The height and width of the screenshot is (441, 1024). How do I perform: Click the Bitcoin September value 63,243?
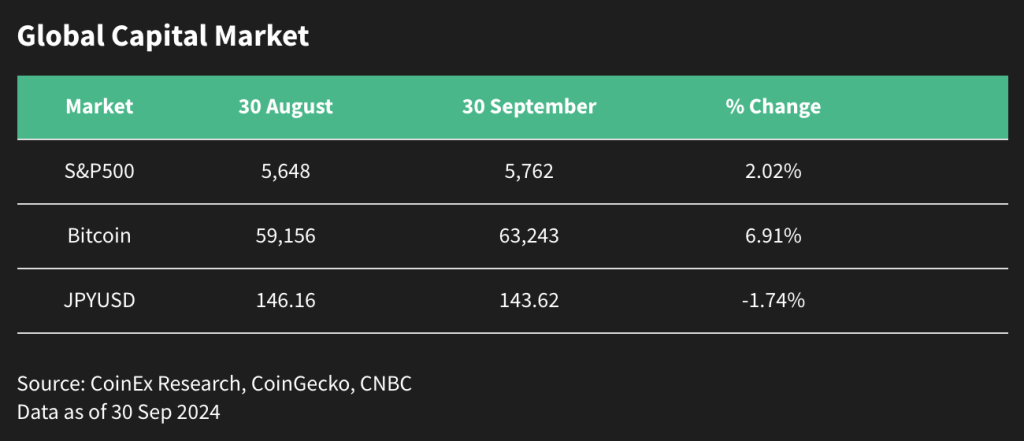pos(529,237)
